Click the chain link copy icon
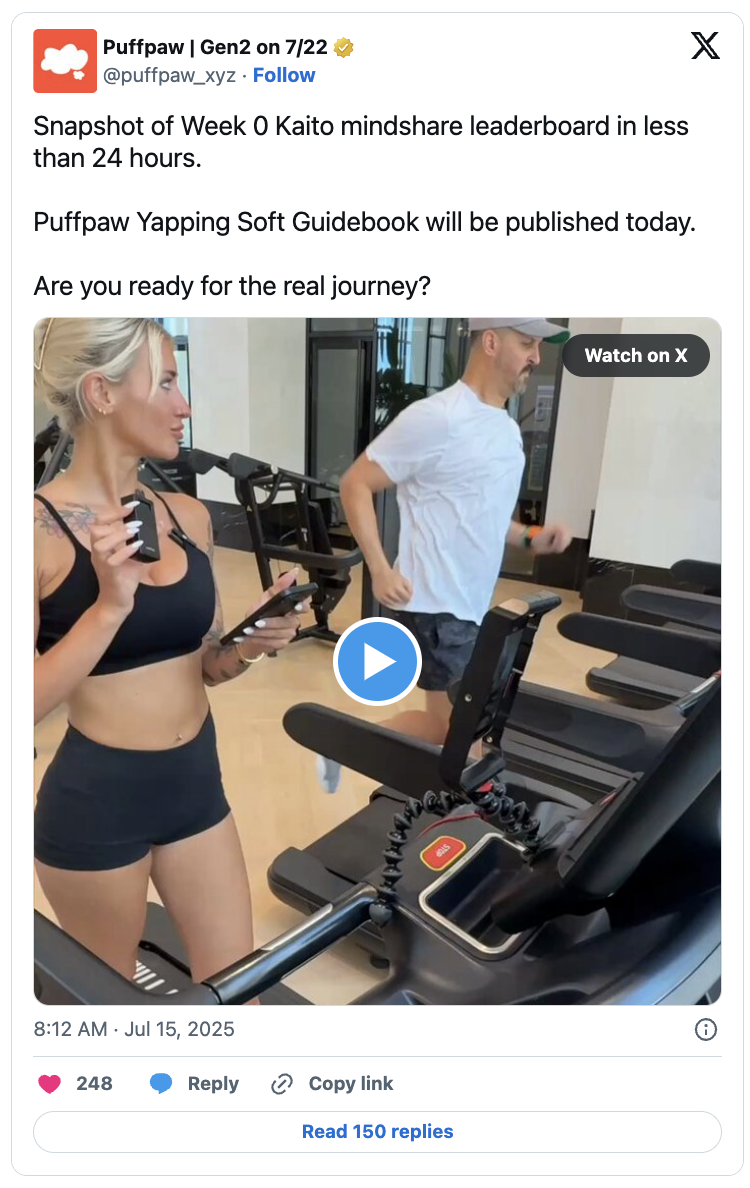Screen dimensions: 750x1188 point(282,1083)
